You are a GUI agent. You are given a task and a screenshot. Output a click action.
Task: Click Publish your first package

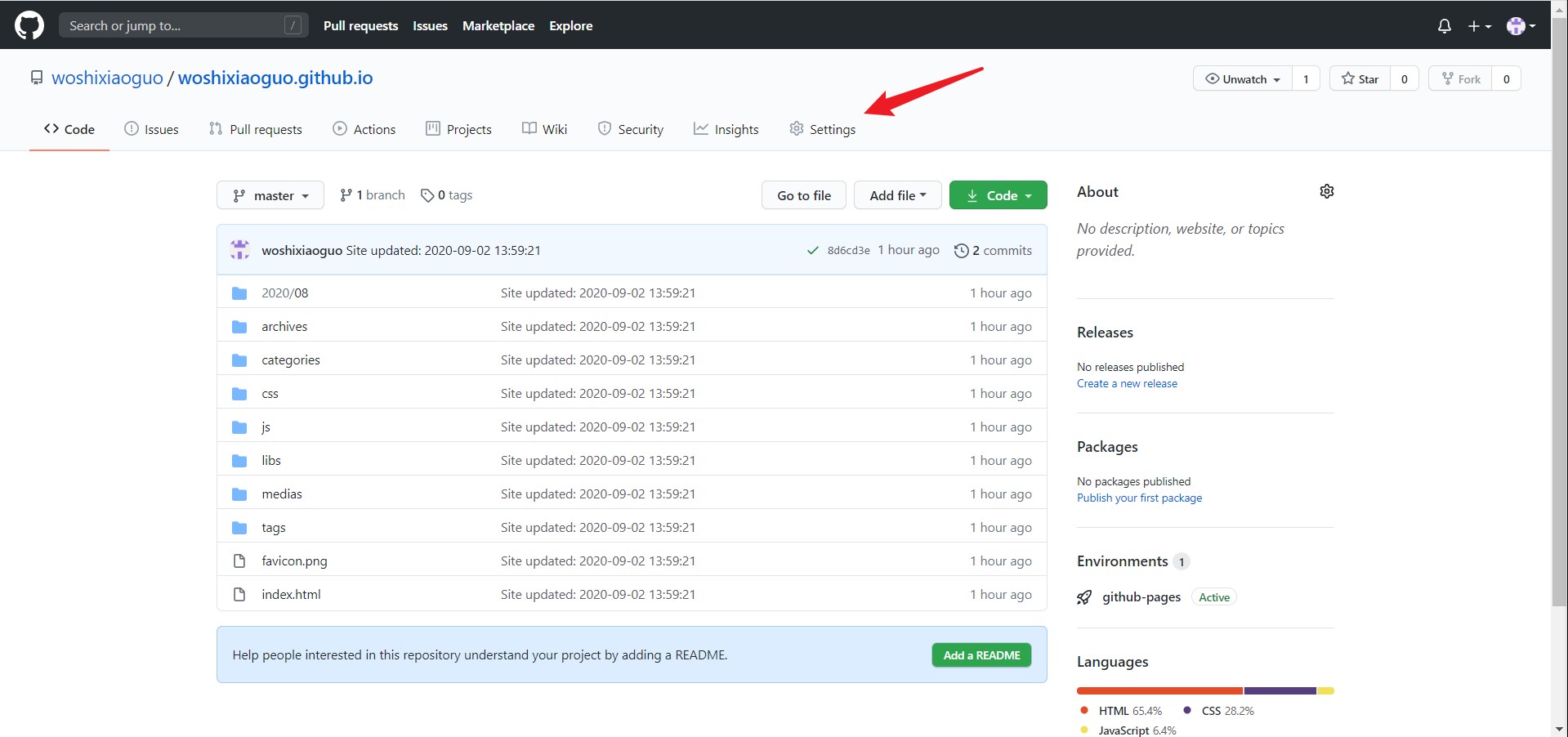(1139, 498)
